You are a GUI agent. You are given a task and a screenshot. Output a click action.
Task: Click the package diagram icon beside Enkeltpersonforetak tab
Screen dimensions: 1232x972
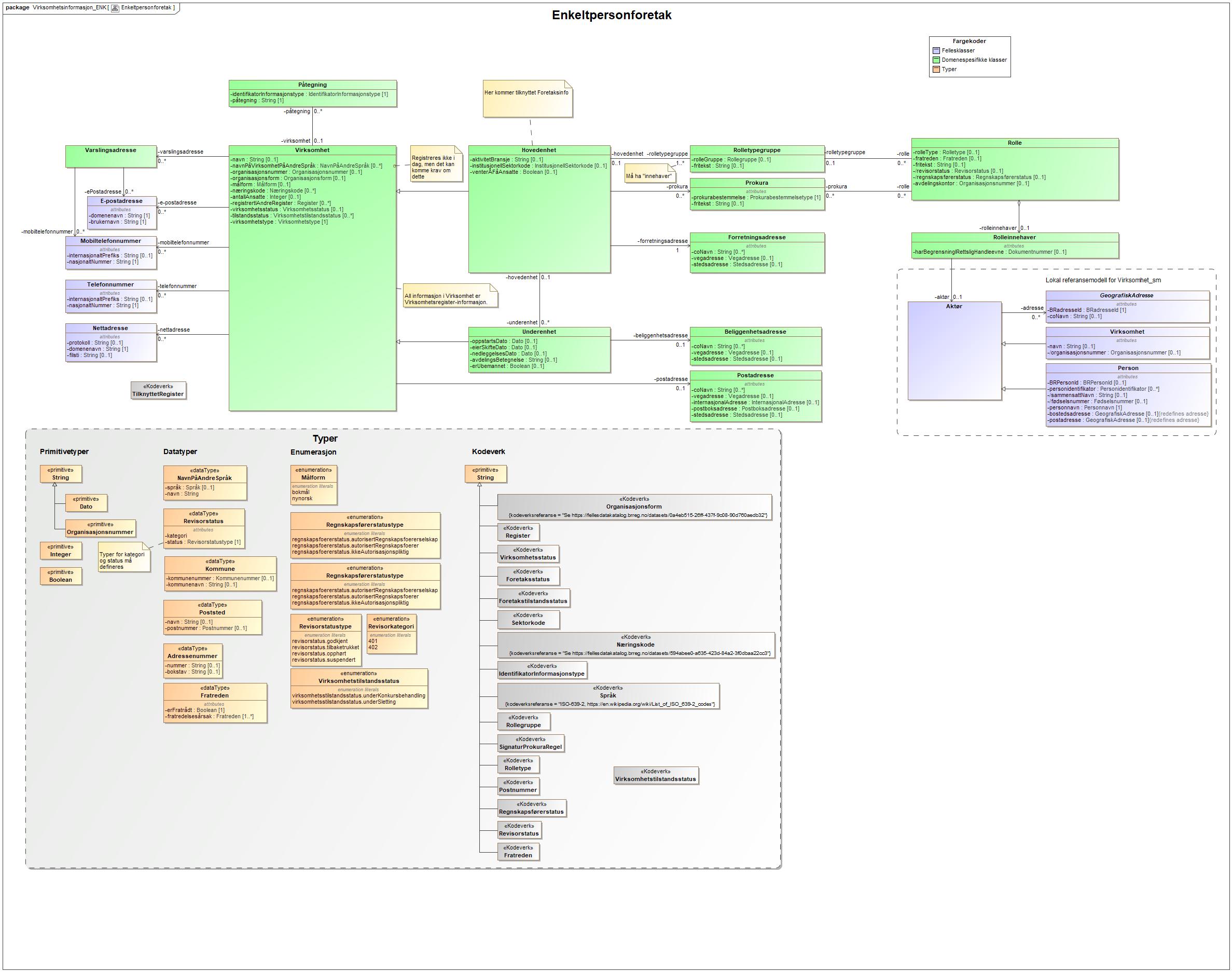point(115,8)
